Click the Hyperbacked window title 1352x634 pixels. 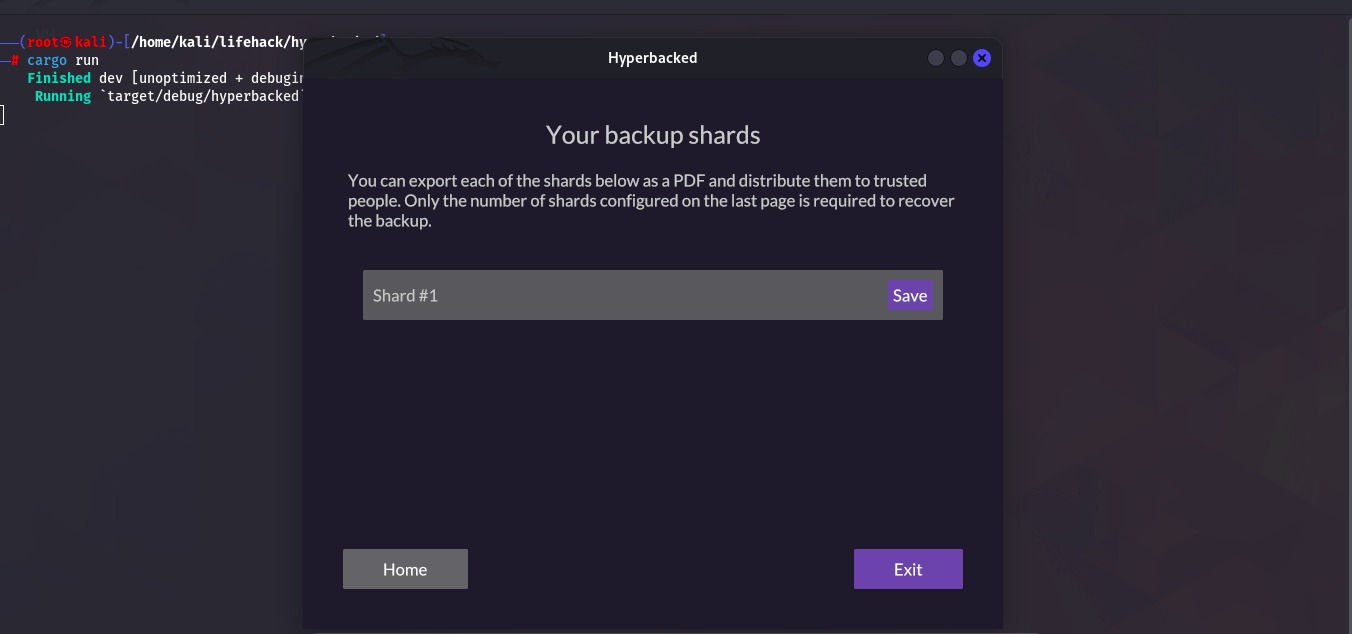(652, 58)
